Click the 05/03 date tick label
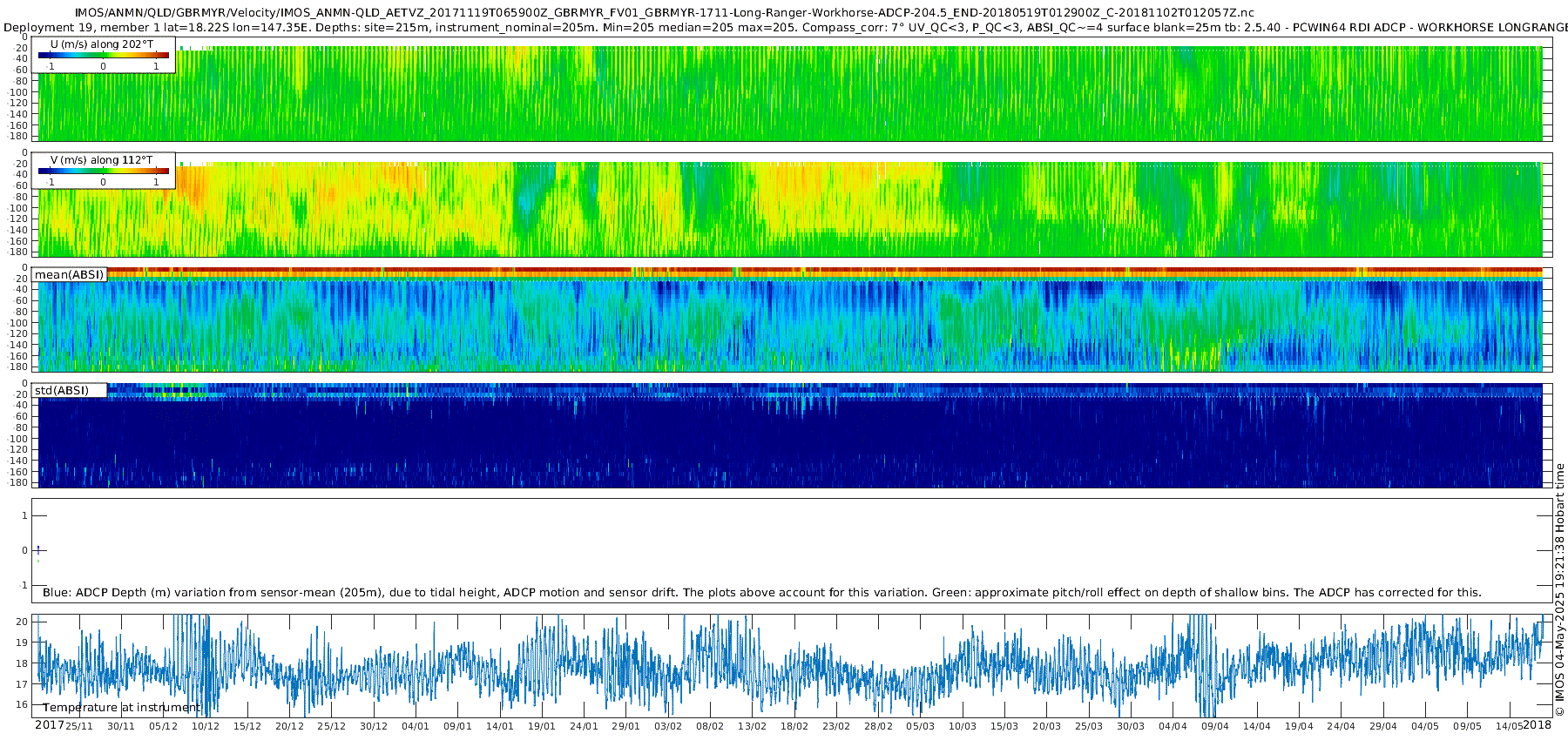Screen dimensions: 1568x740 [x=920, y=726]
